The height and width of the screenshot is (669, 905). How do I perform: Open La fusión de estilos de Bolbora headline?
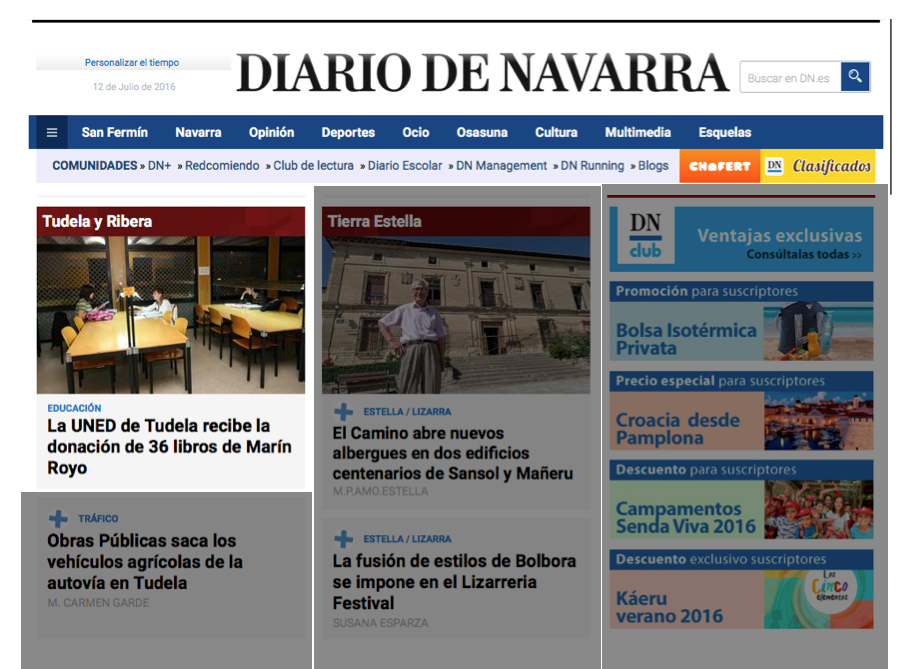pos(454,582)
